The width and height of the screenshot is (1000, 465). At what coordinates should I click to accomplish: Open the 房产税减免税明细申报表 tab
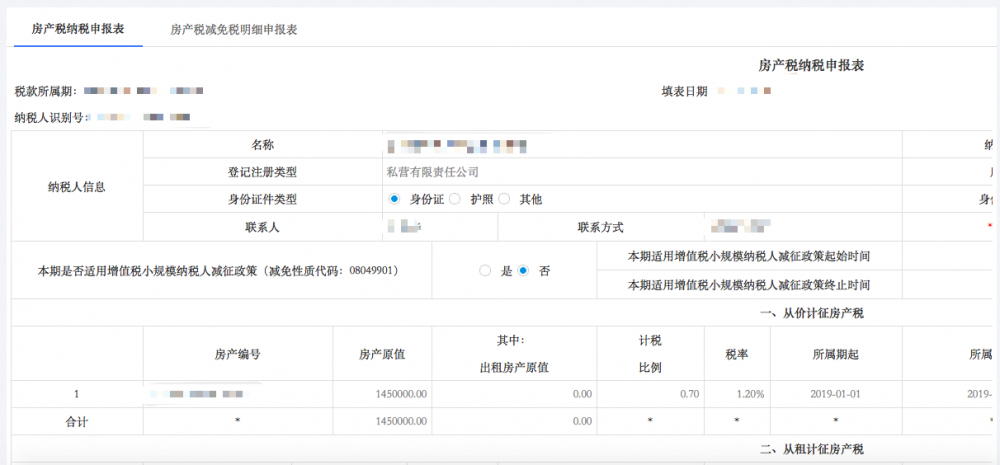pyautogui.click(x=234, y=29)
